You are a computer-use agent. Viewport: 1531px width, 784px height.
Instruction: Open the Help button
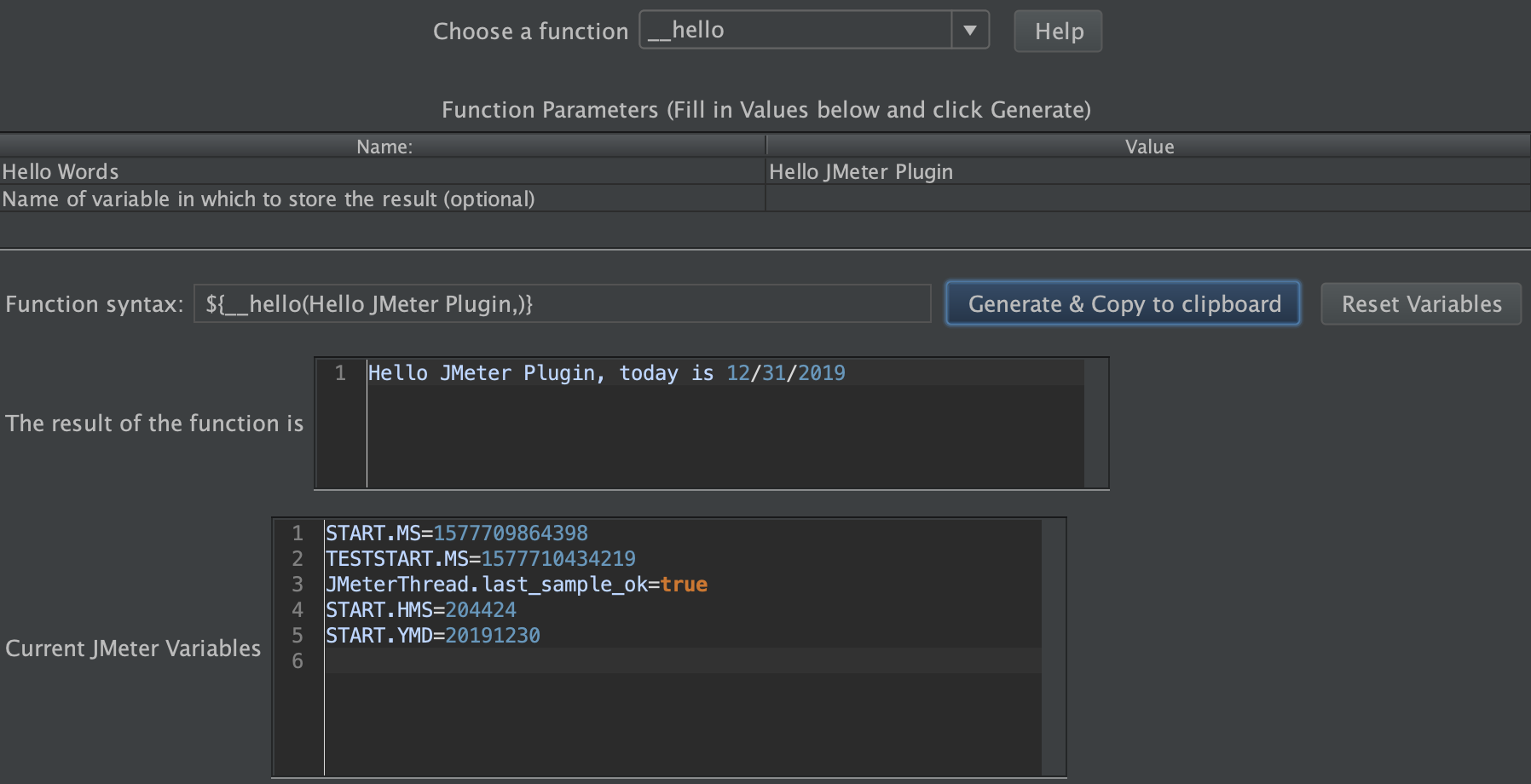(1058, 32)
